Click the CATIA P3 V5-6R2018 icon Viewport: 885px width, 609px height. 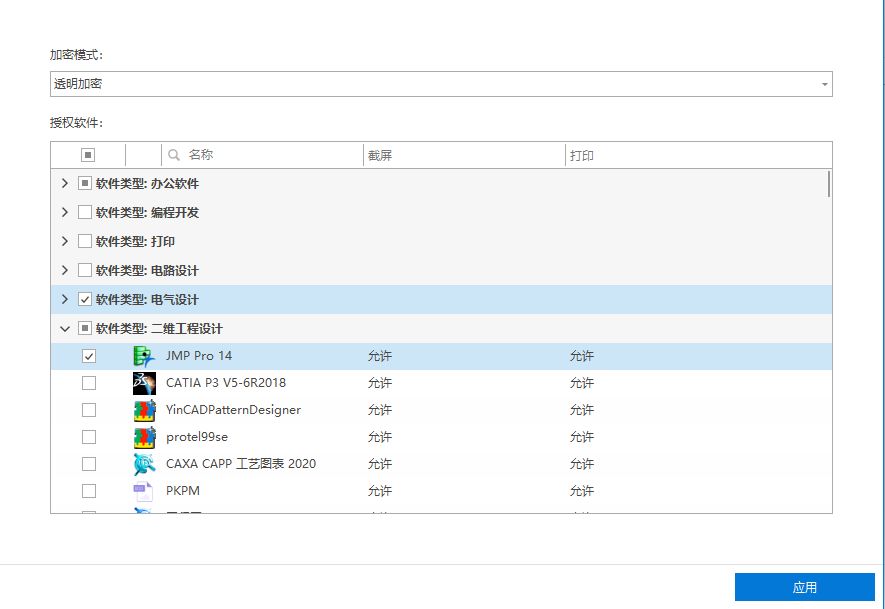click(x=144, y=383)
